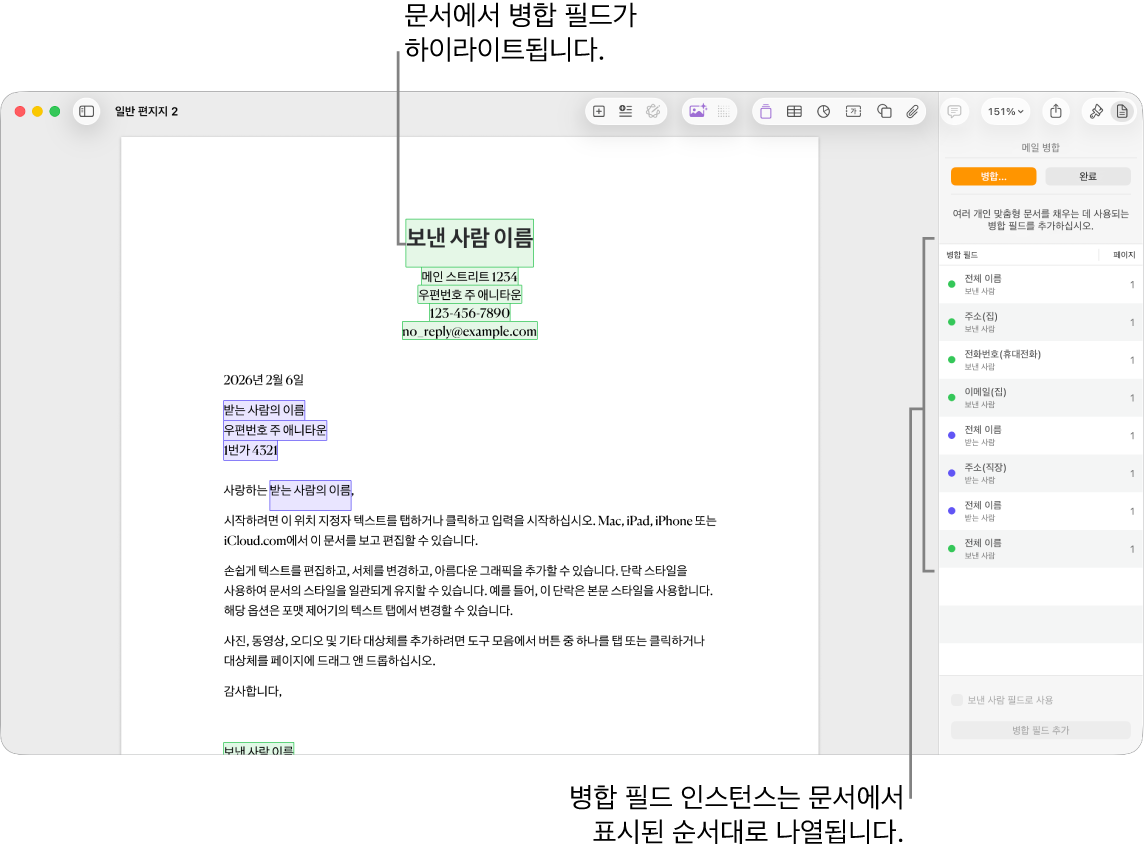Click the orange 병합... button
The height and width of the screenshot is (854, 1144).
(993, 176)
